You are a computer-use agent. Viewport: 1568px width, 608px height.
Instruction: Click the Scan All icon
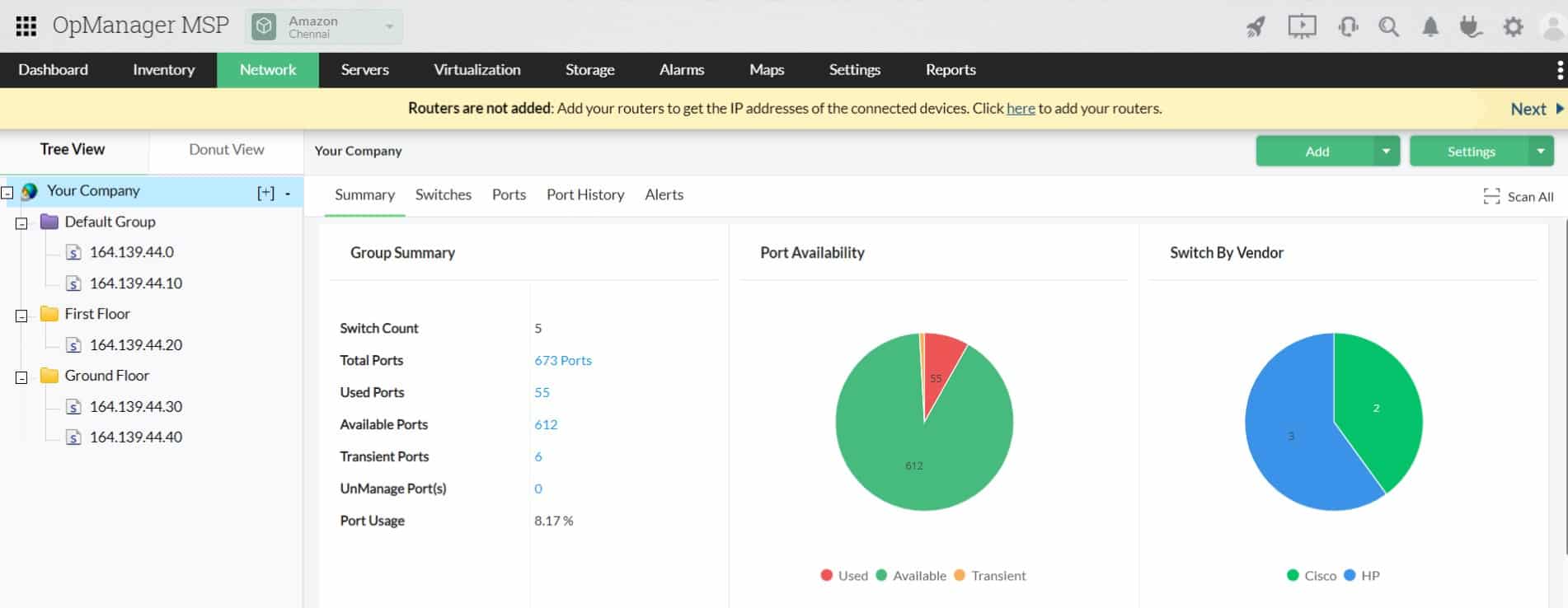[x=1491, y=196]
